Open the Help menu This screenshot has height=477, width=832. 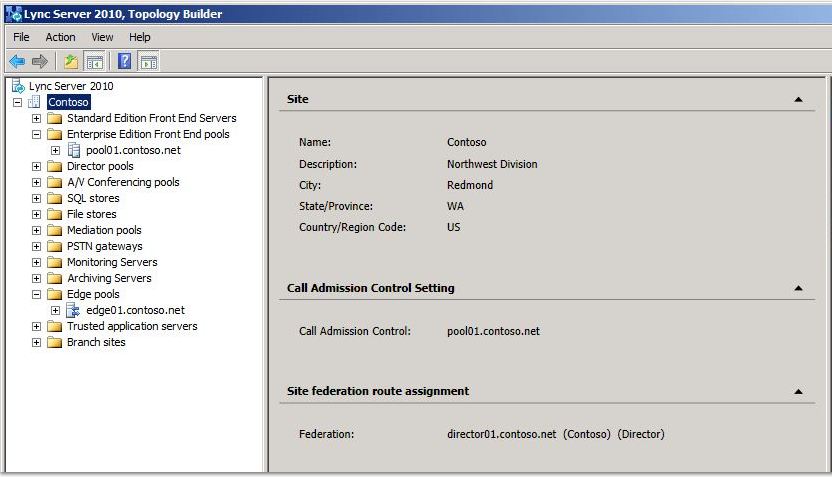tap(140, 37)
